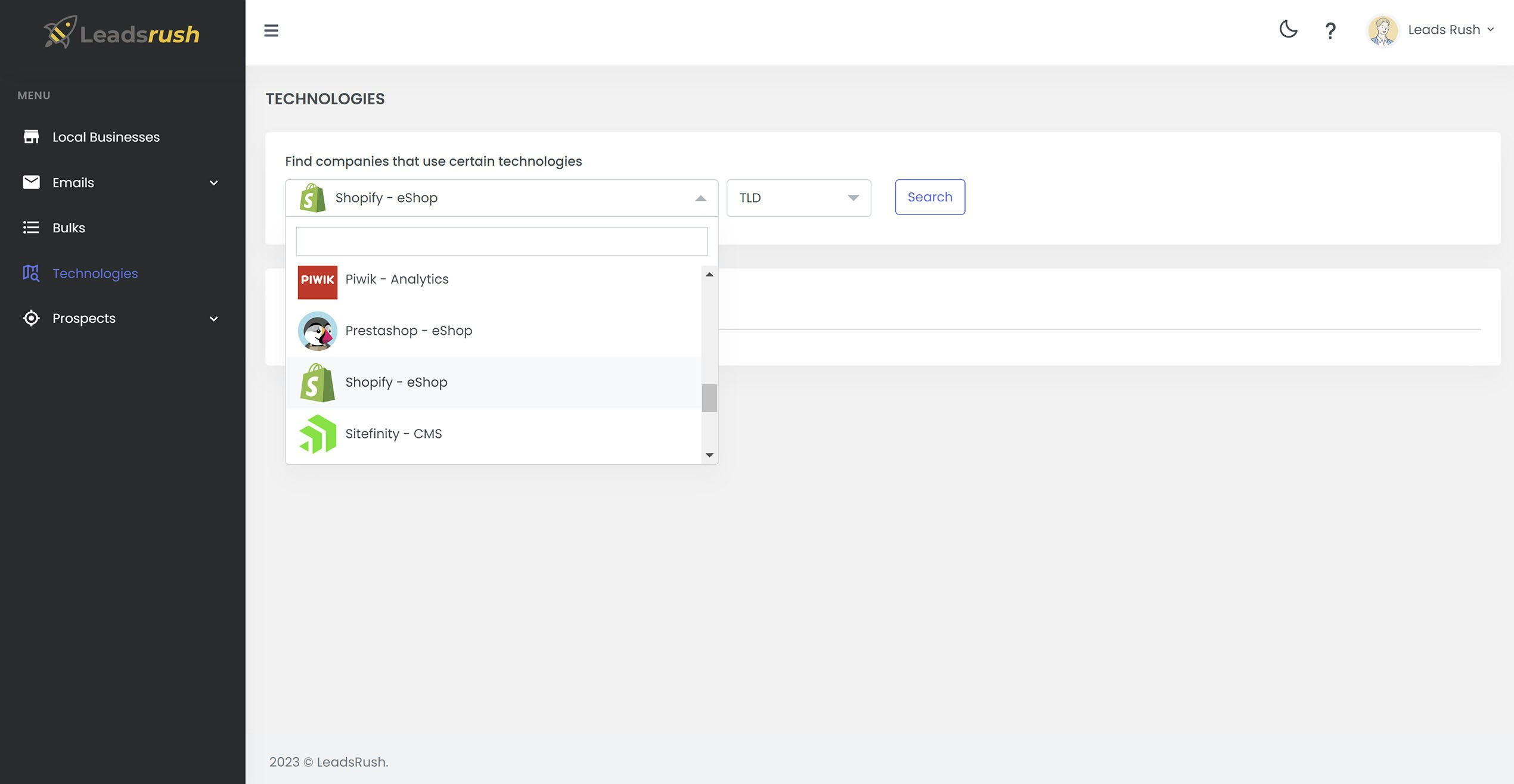The width and height of the screenshot is (1514, 784).
Task: Click the Bulks list icon
Action: 31,228
